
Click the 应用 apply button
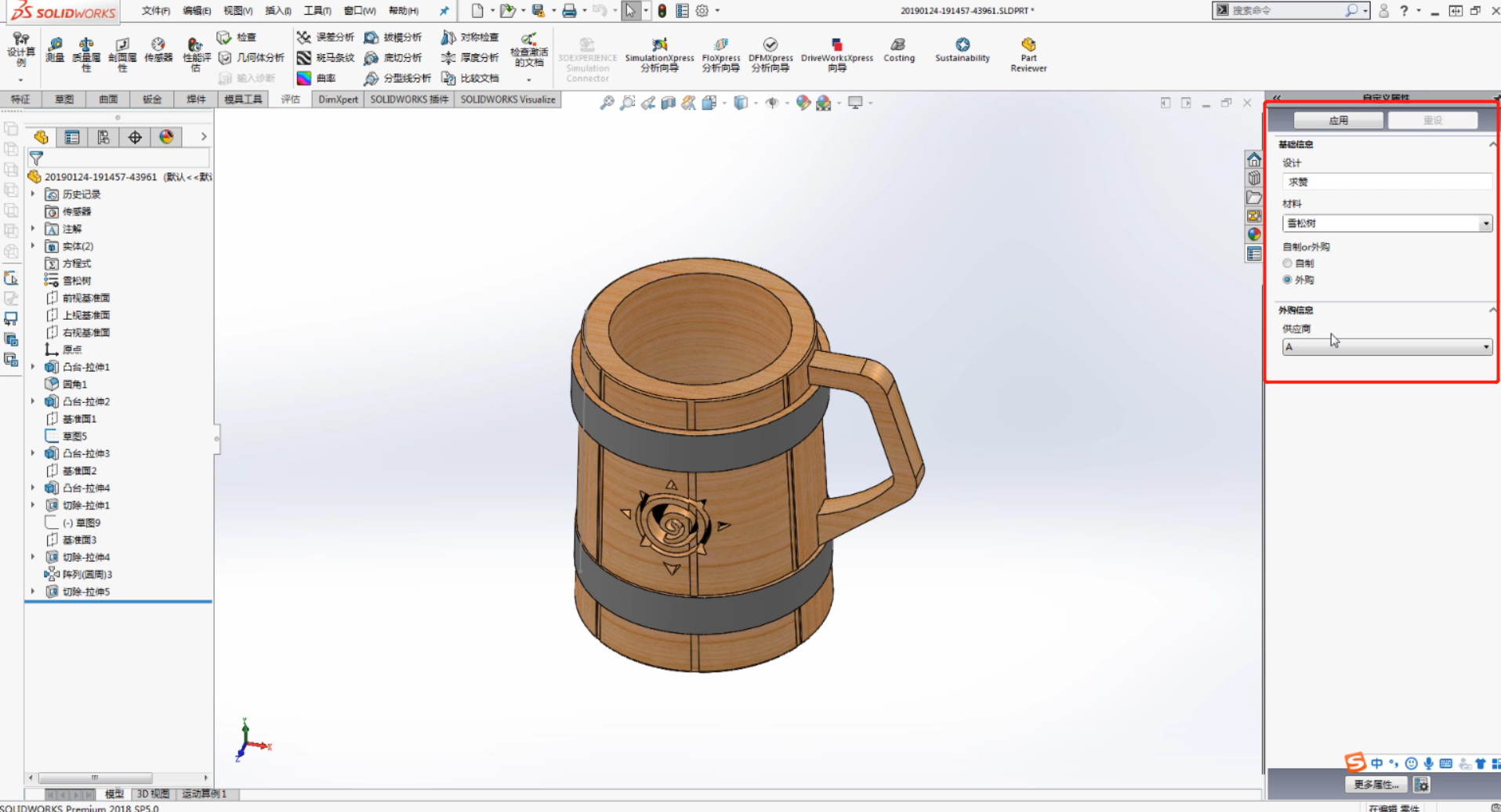click(x=1338, y=120)
